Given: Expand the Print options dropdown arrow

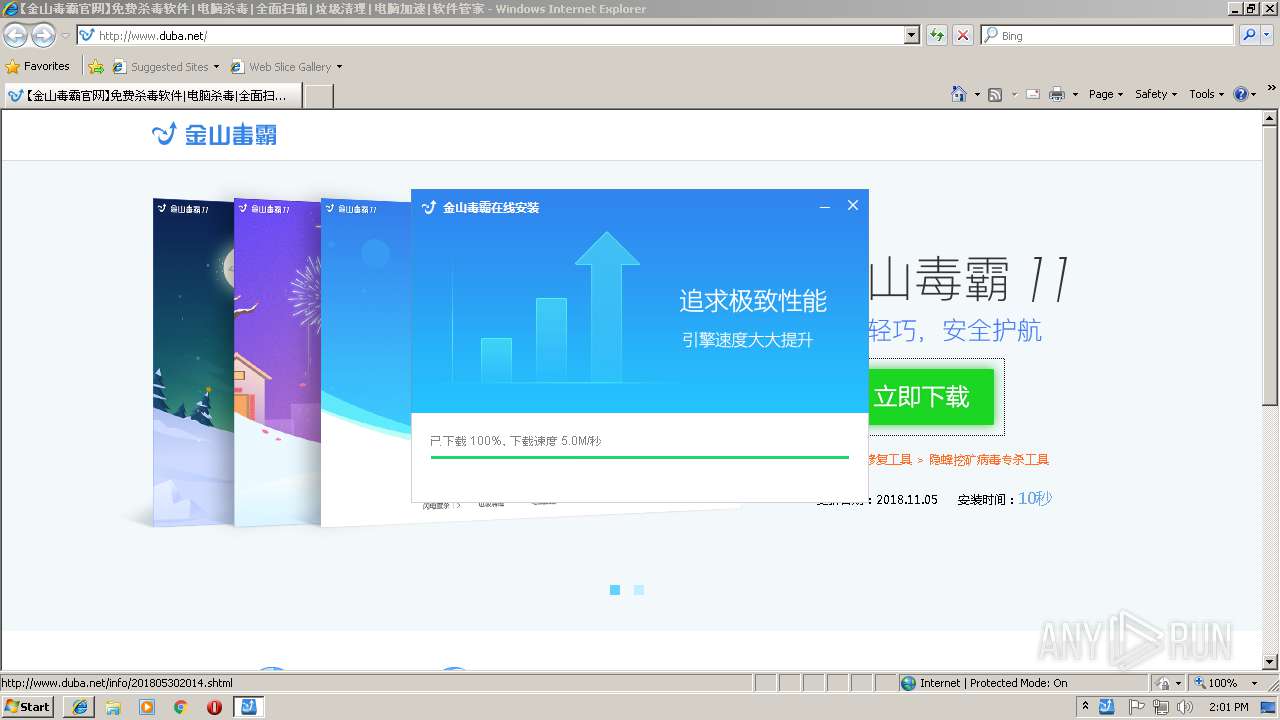Looking at the screenshot, I should pos(1075,94).
